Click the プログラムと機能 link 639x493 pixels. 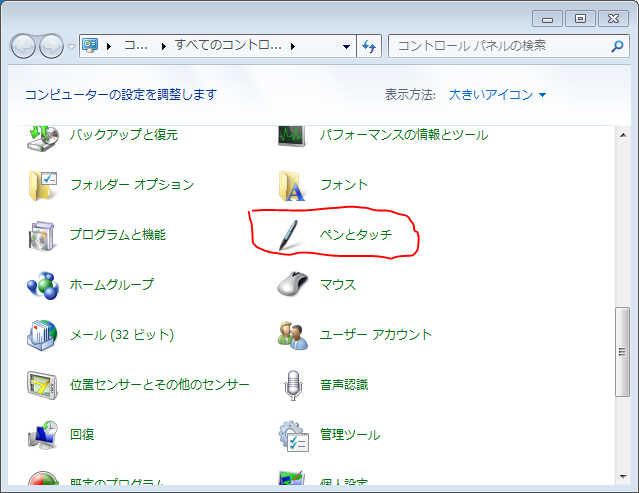pyautogui.click(x=117, y=235)
